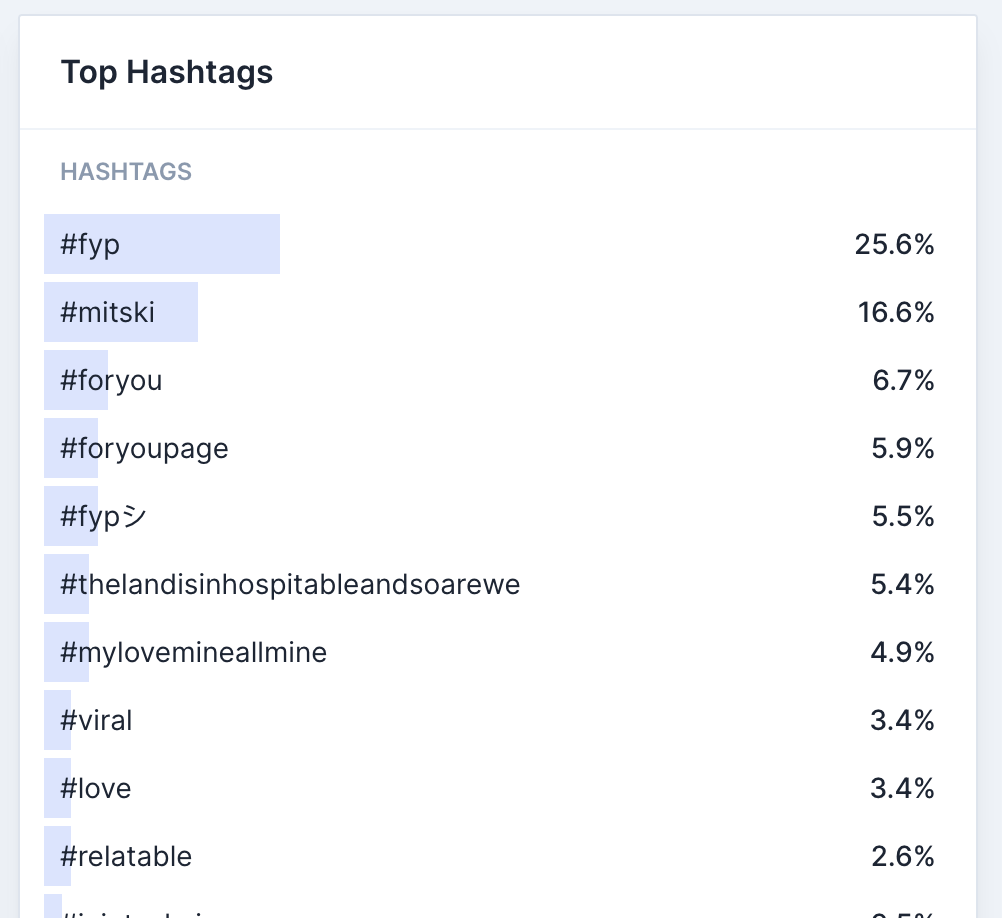Screen dimensions: 1002x918
Task: Click the 5.9% value for #foryoupage
Action: coord(903,448)
